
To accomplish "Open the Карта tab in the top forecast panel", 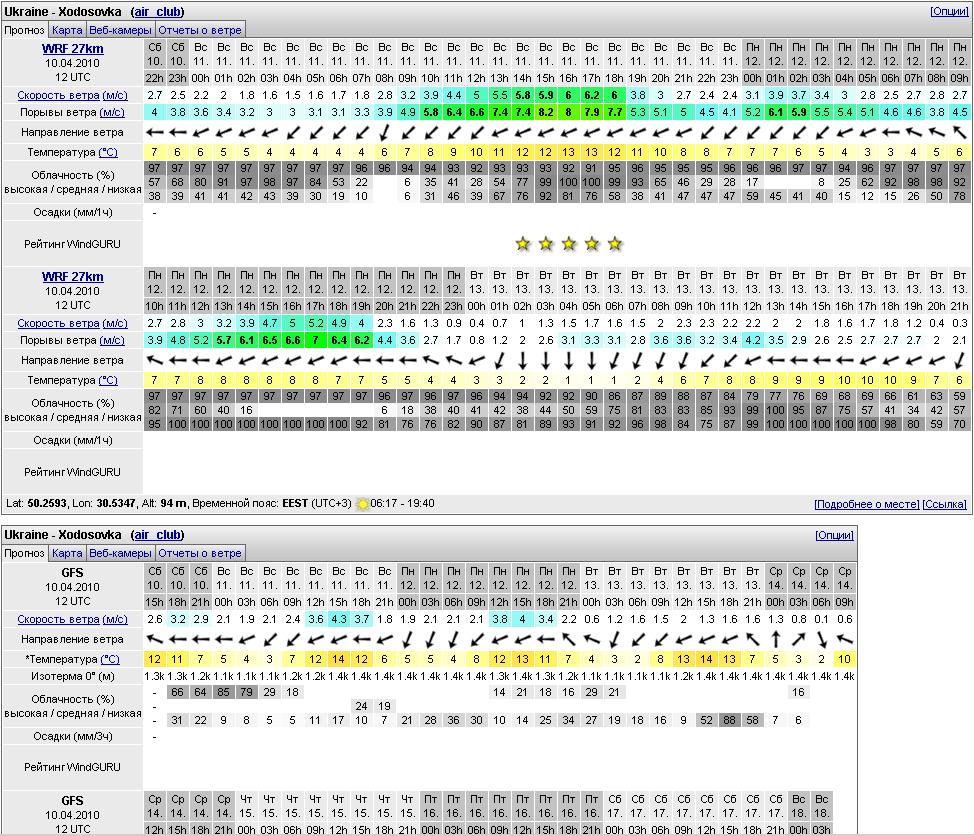I will (x=67, y=30).
